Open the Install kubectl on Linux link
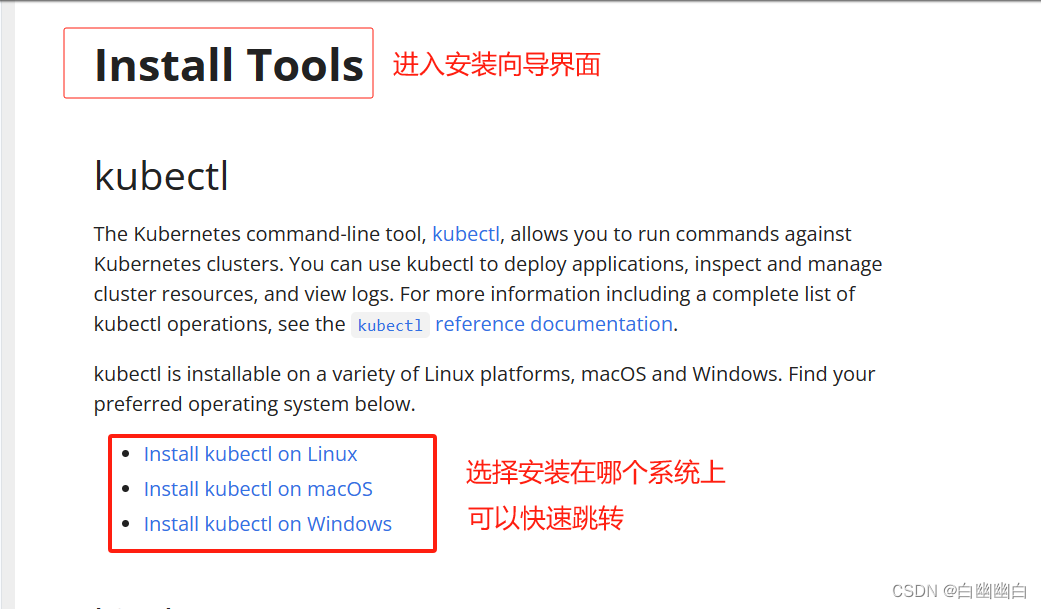This screenshot has width=1041, height=609. pos(250,454)
